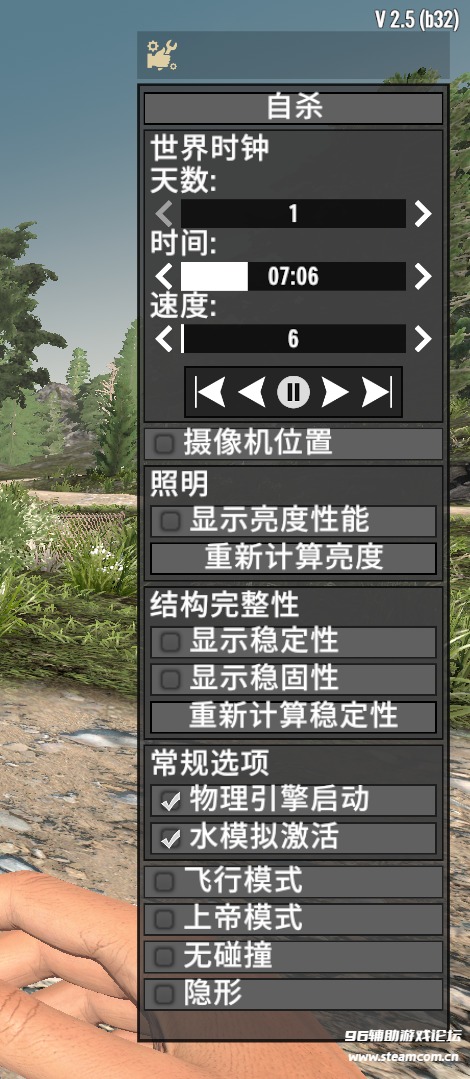The image size is (470, 1079).
Task: Click the forward play triangle icon
Action: click(x=335, y=392)
